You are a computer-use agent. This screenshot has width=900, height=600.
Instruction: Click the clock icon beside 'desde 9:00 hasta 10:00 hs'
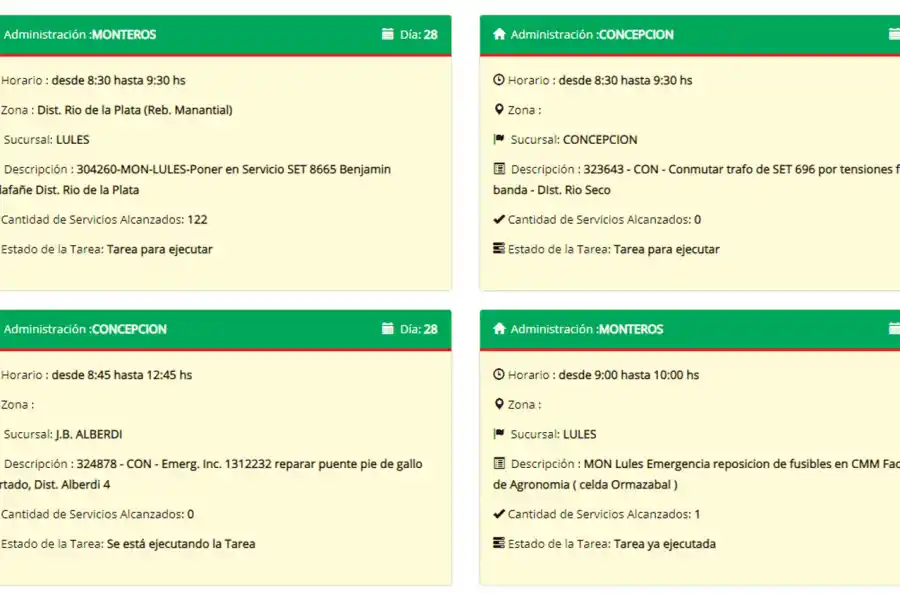(499, 375)
